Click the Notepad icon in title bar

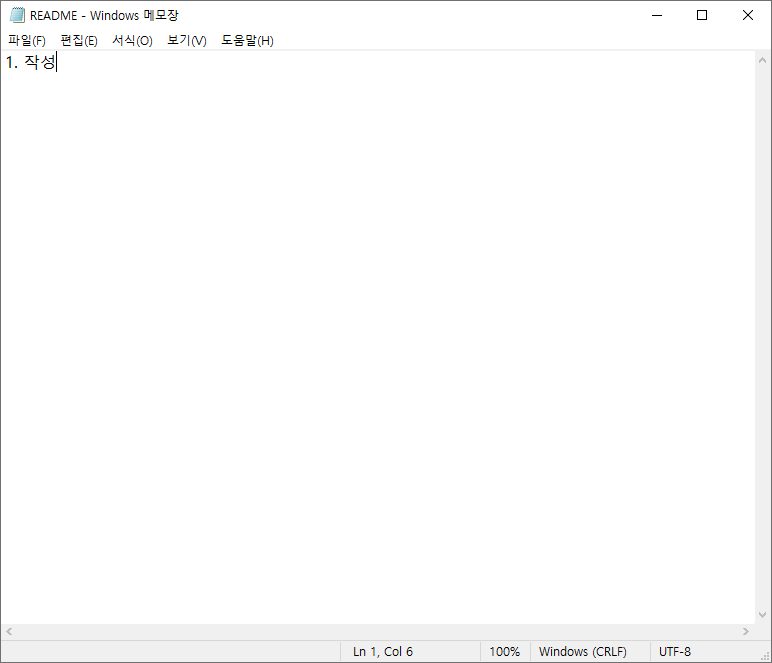click(17, 15)
